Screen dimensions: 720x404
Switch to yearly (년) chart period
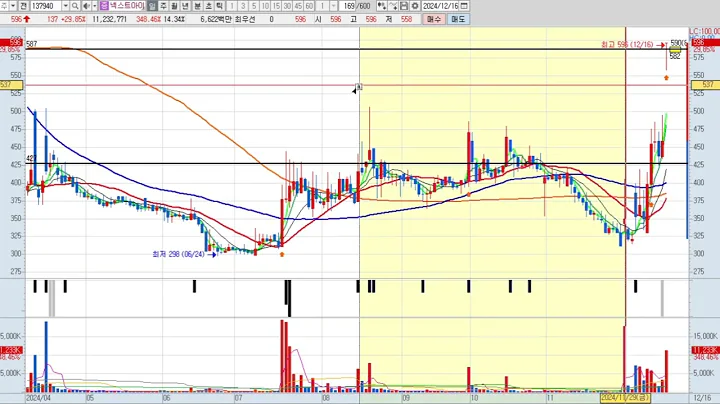pos(185,6)
